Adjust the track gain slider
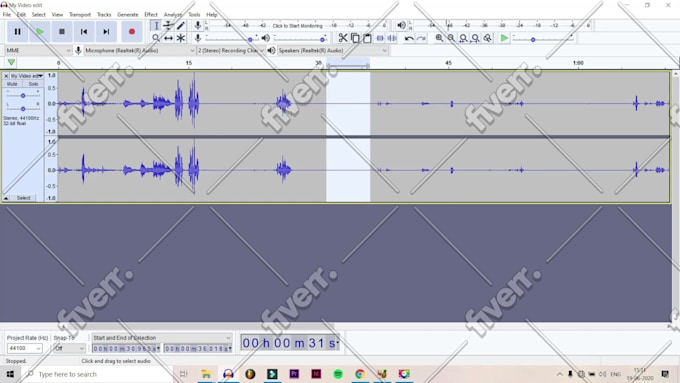This screenshot has width=680, height=383. pyautogui.click(x=23, y=95)
